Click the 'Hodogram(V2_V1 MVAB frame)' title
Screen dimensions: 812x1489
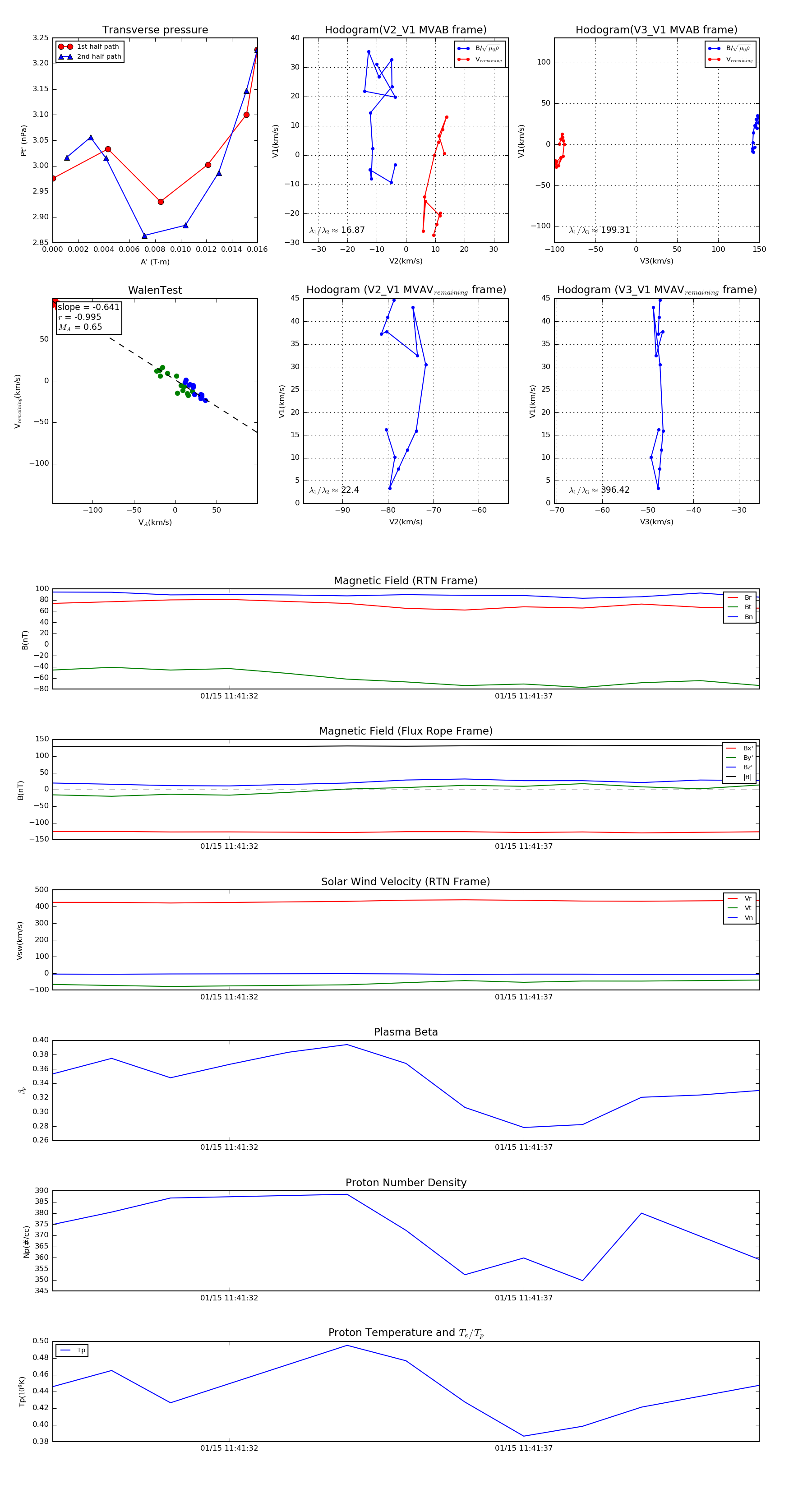tap(406, 30)
